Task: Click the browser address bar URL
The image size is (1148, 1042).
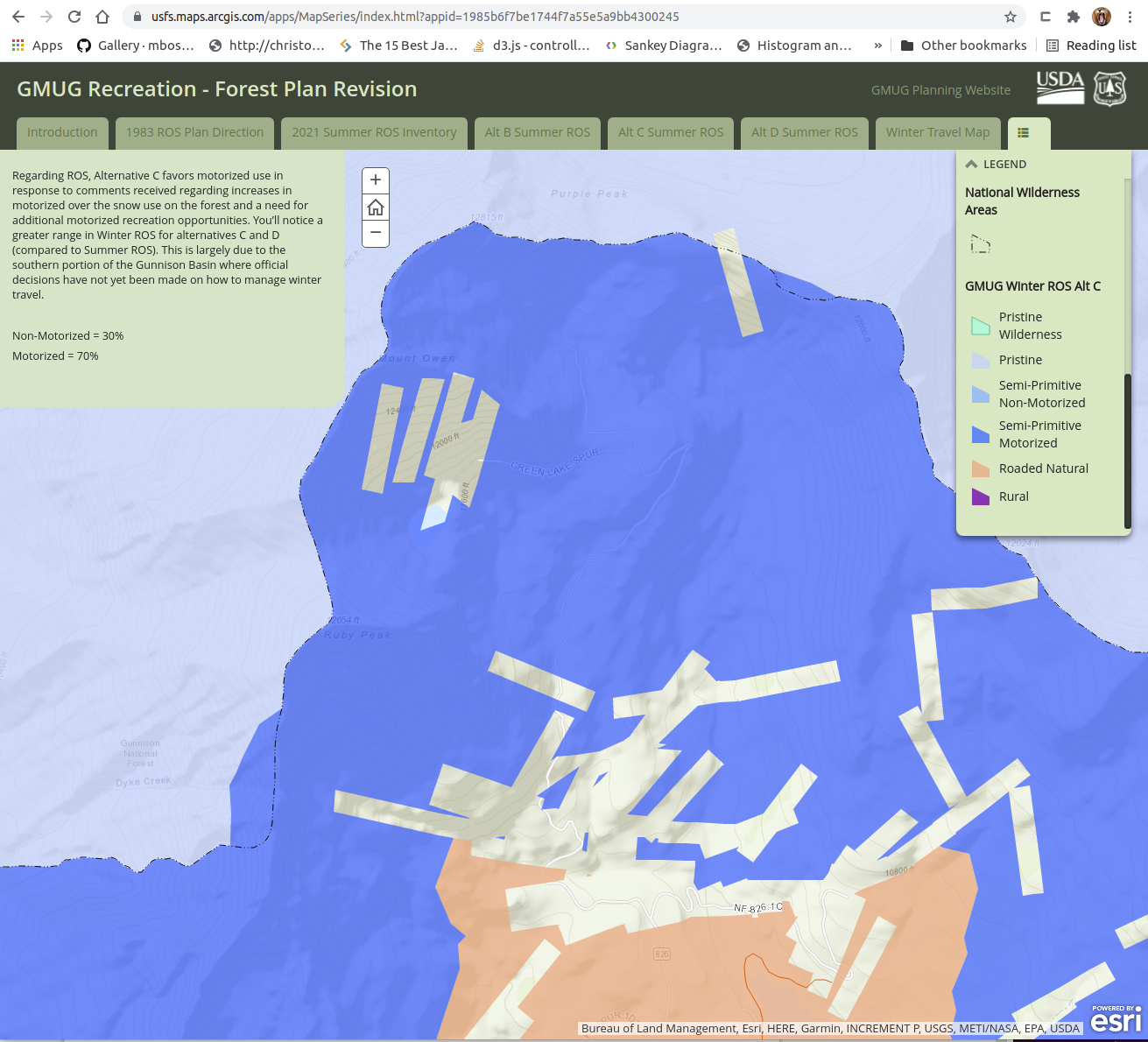Action: [x=415, y=17]
